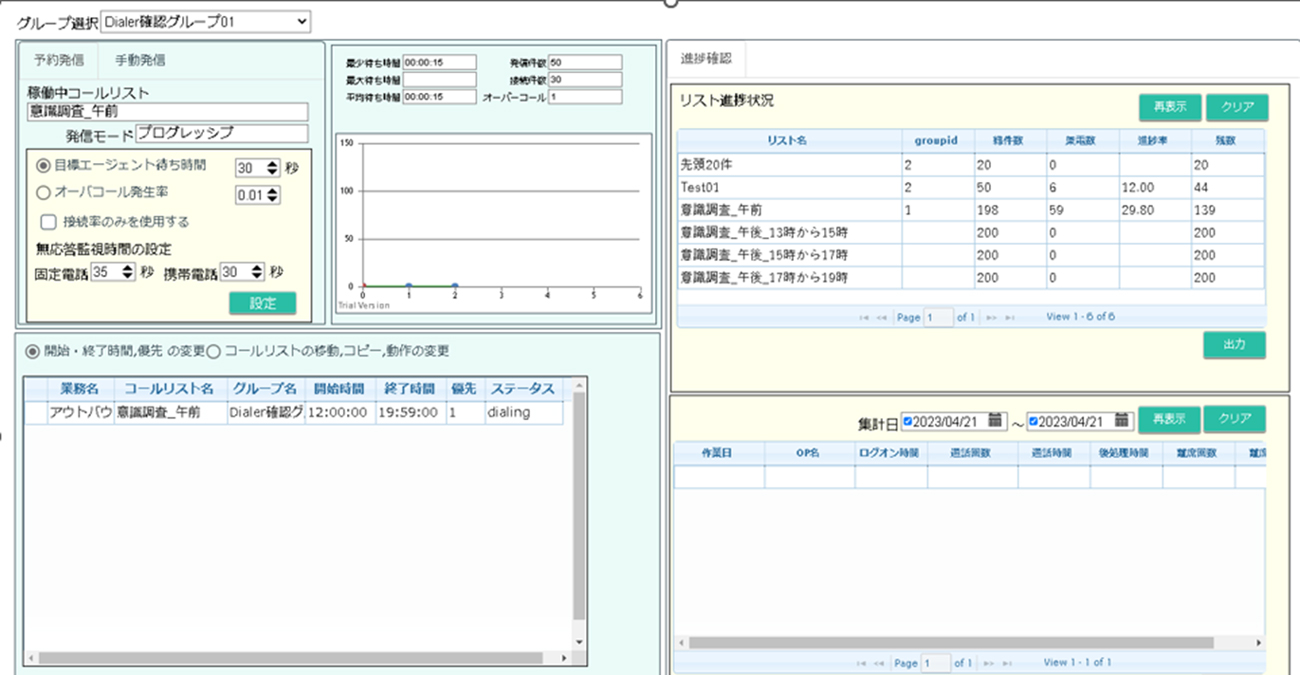Go to last page in the 作業日 table pager
Screen dimensions: 1300x675
(1008, 663)
